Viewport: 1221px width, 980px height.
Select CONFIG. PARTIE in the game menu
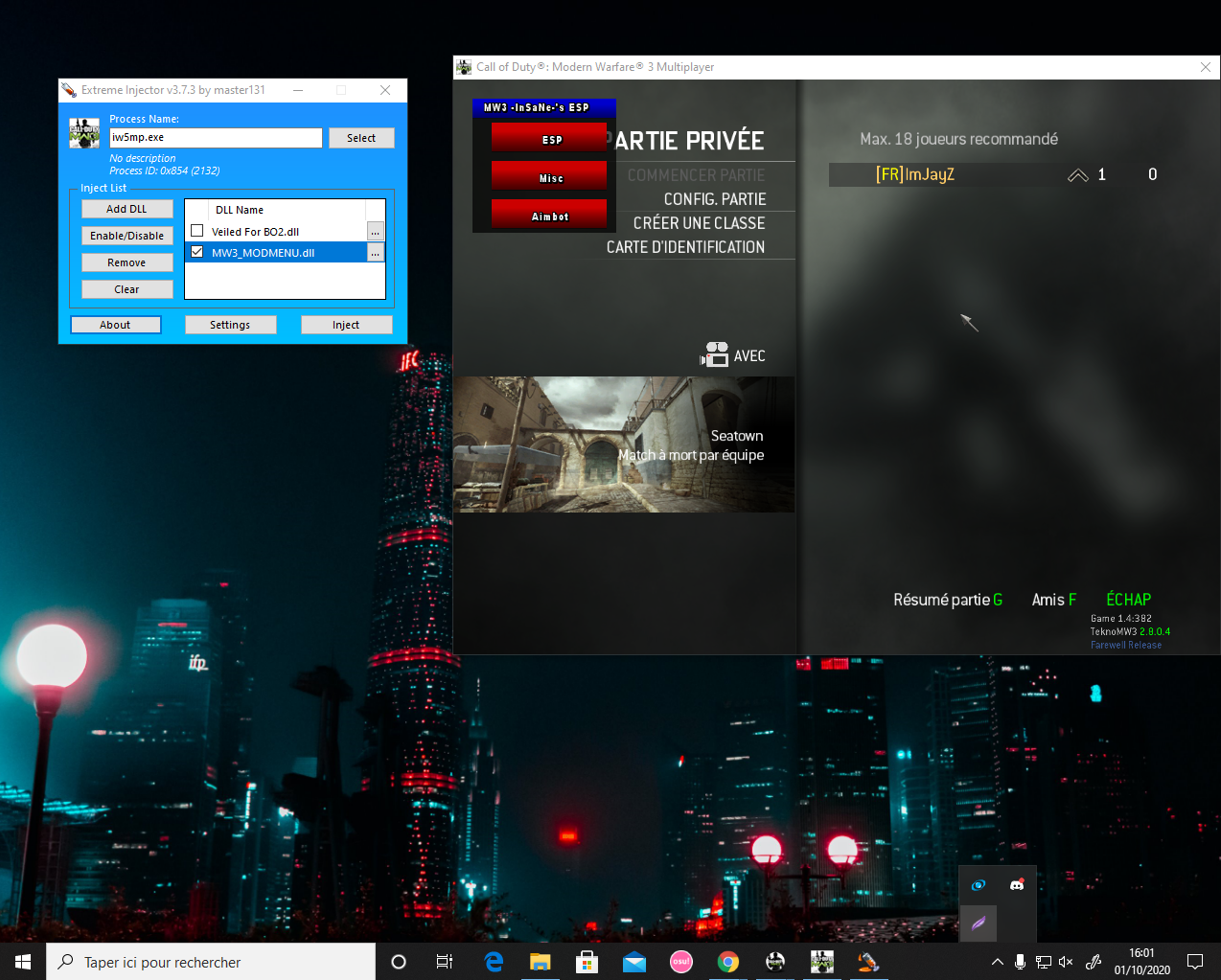[x=714, y=199]
